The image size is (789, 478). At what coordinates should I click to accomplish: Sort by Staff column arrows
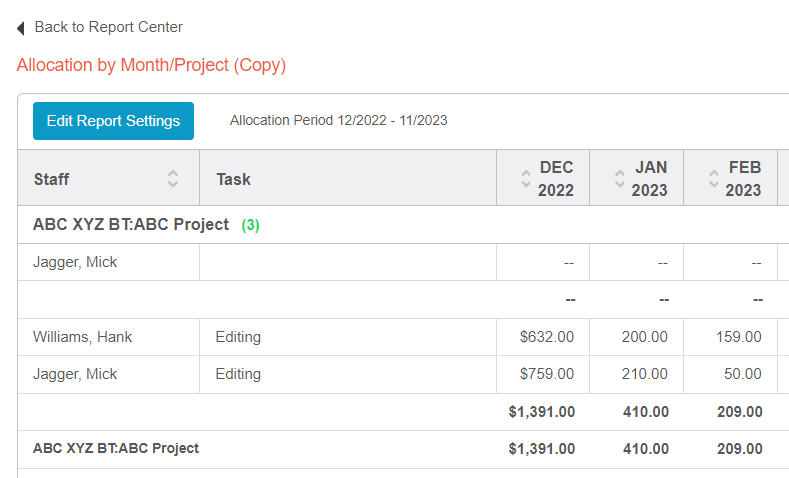[173, 179]
